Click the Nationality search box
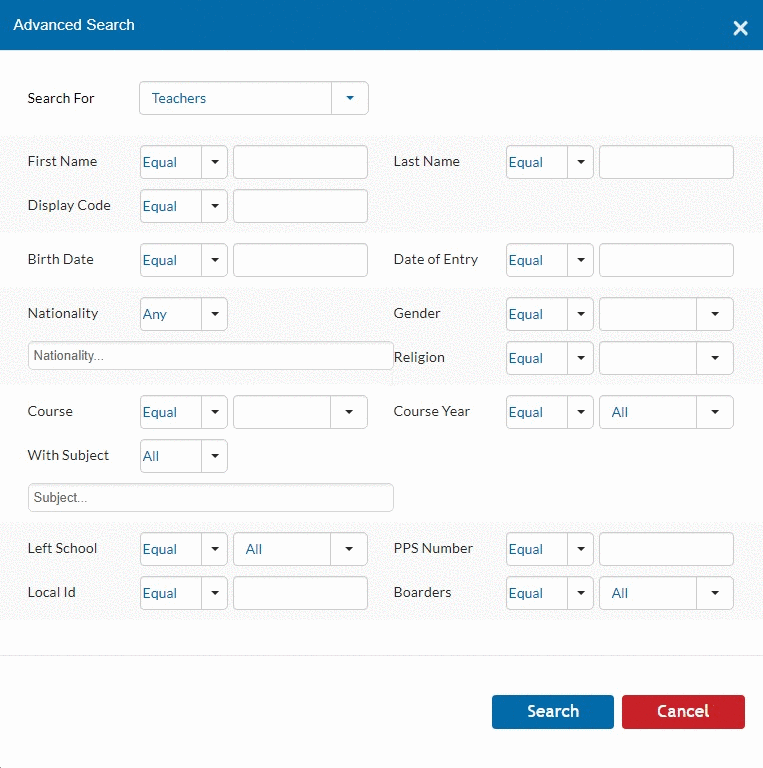Image resolution: width=763 pixels, height=768 pixels. click(211, 356)
